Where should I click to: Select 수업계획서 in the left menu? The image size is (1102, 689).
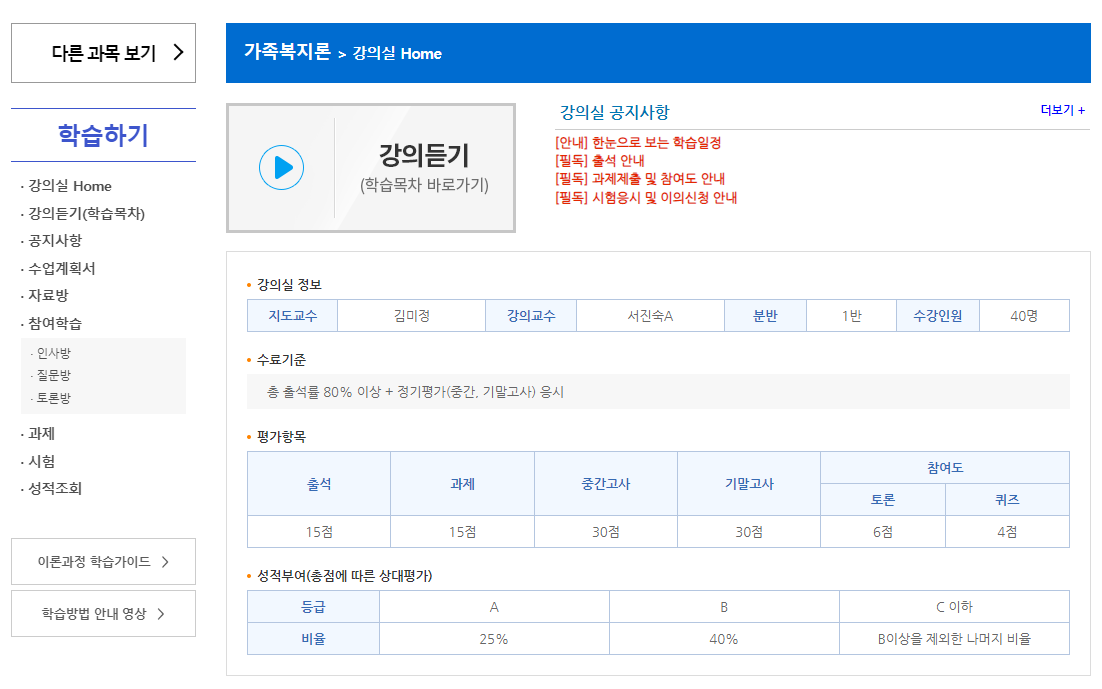[62, 268]
